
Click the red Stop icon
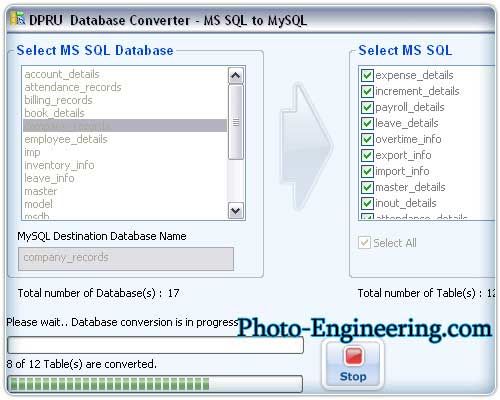[353, 356]
